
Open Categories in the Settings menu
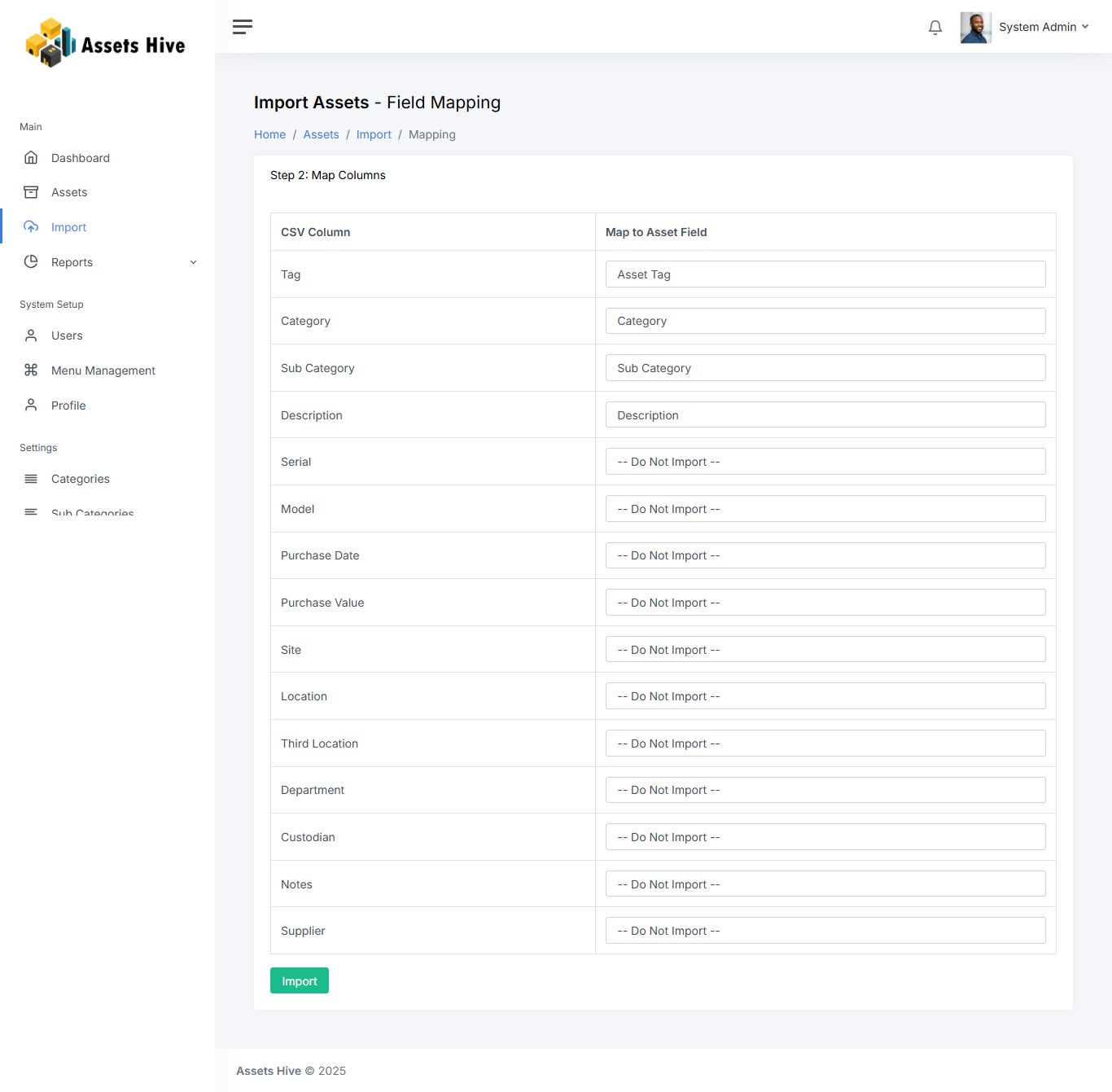80,479
